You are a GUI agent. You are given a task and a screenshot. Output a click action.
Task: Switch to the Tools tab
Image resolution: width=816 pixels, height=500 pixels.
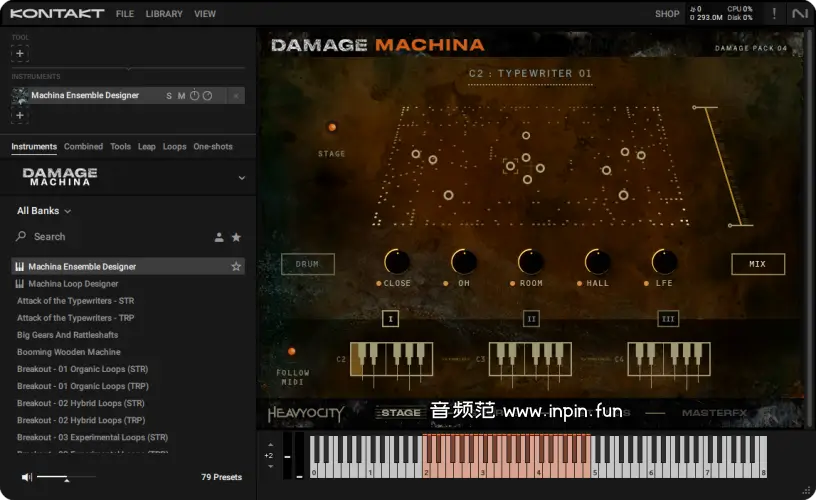click(120, 147)
